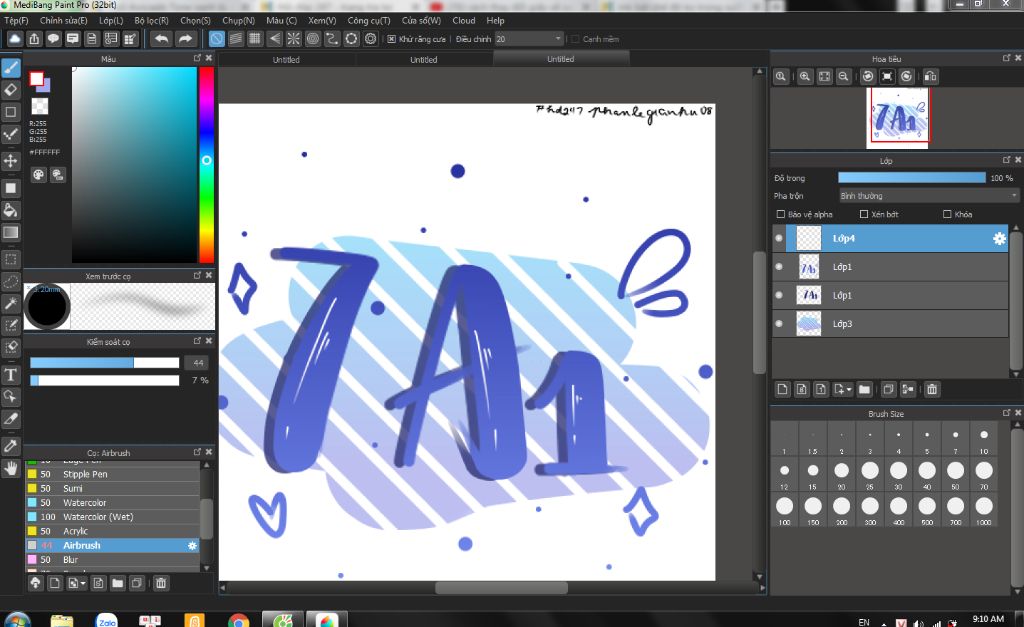
Task: Toggle Khử răng cưa anti-aliasing checkbox
Action: tap(391, 39)
